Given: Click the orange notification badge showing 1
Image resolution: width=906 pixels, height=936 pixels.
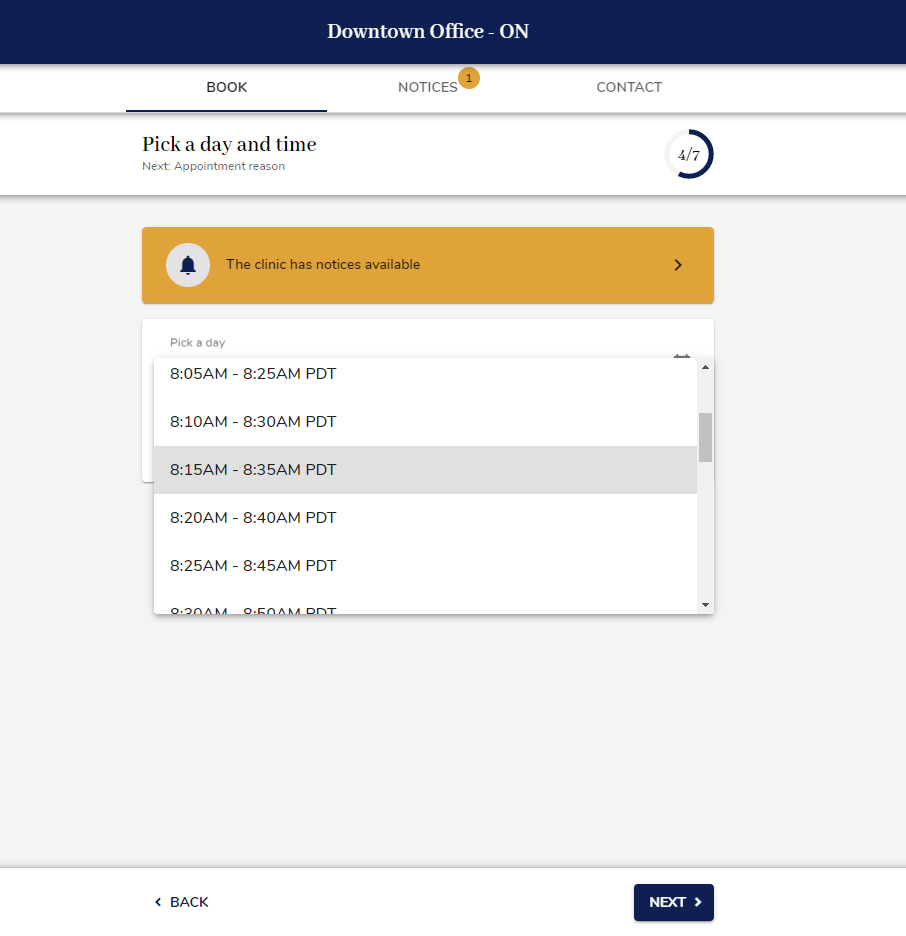Looking at the screenshot, I should point(469,77).
